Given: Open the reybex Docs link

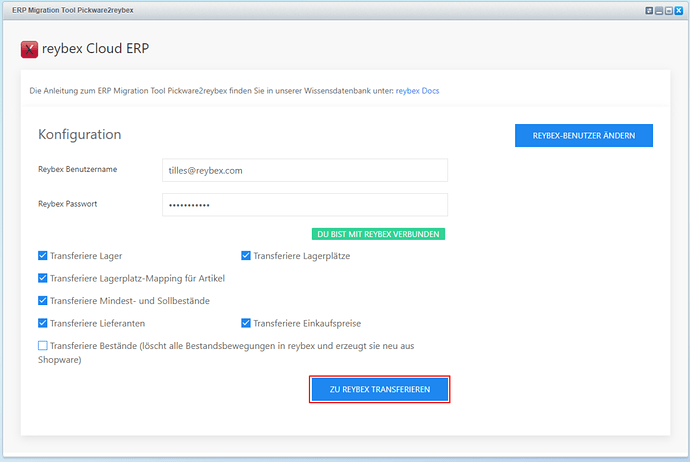Looking at the screenshot, I should point(417,91).
